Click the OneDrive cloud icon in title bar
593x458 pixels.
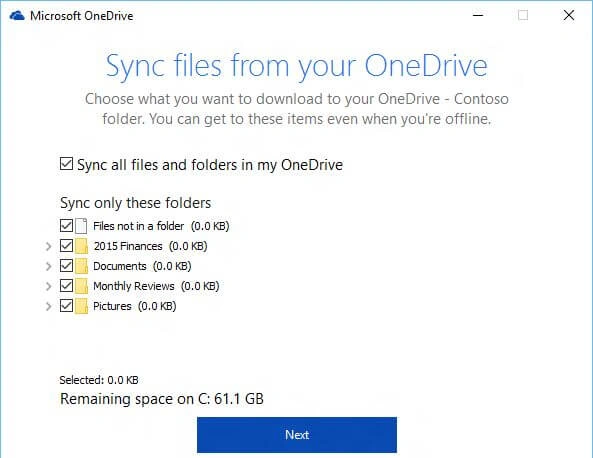coord(17,16)
